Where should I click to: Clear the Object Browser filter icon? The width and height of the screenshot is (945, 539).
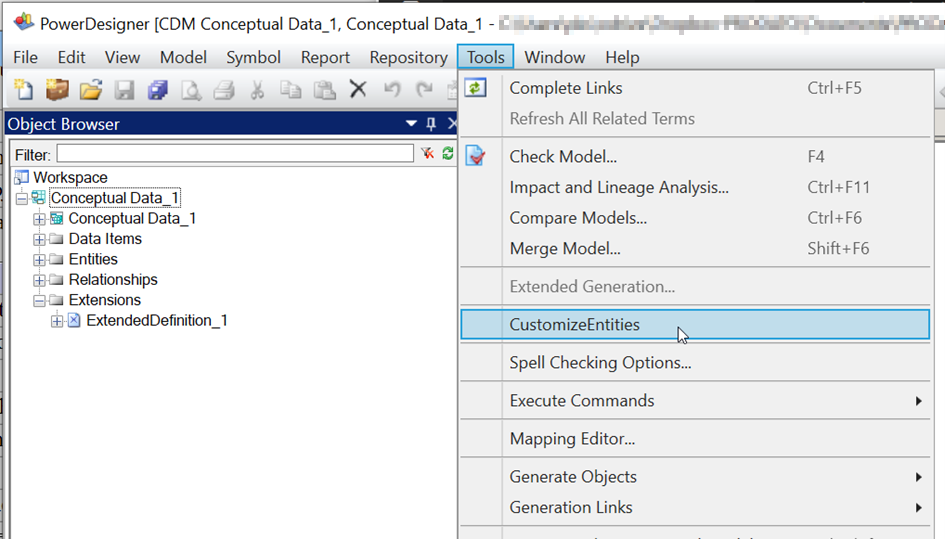tap(428, 154)
